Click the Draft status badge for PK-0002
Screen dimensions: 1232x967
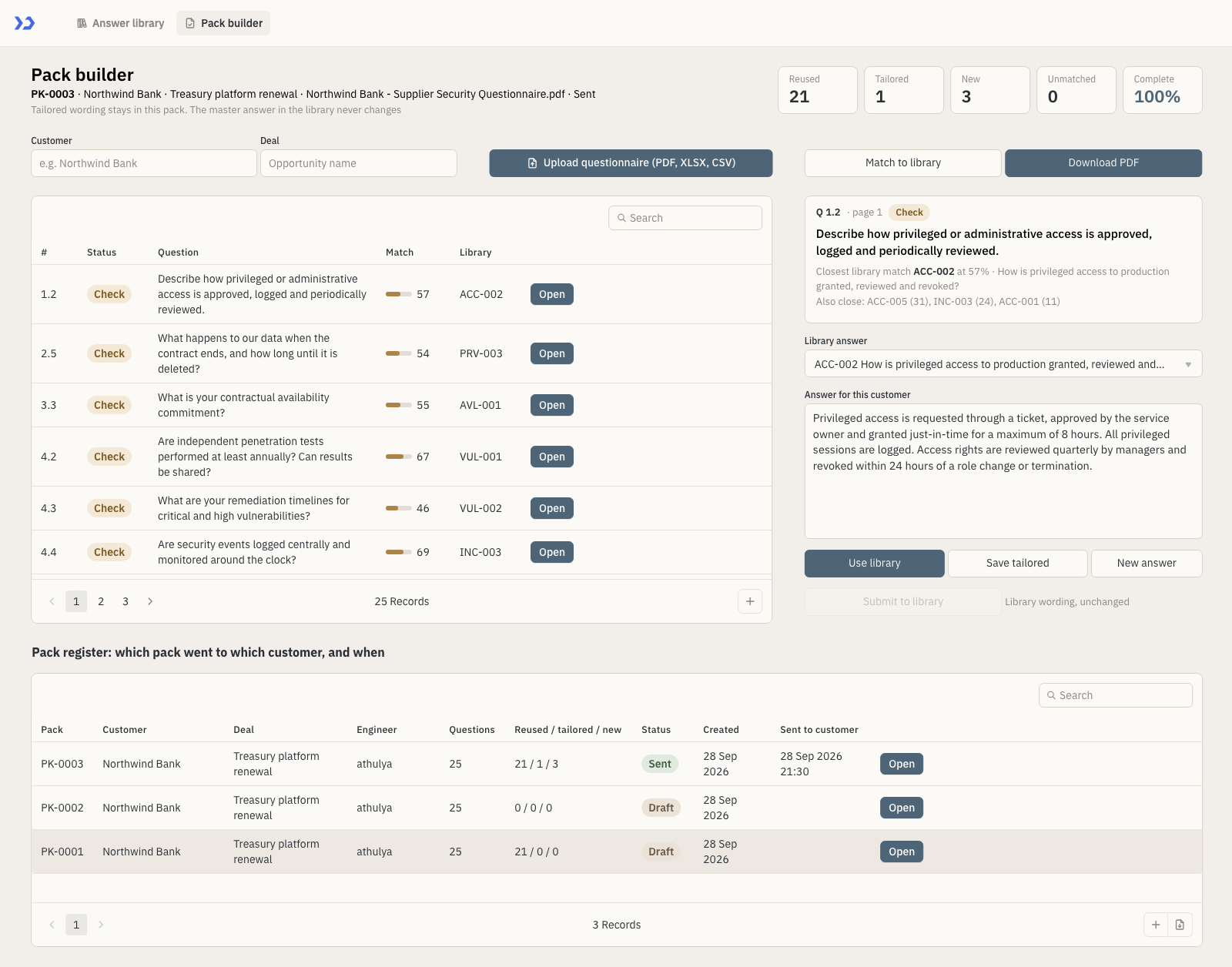[661, 808]
